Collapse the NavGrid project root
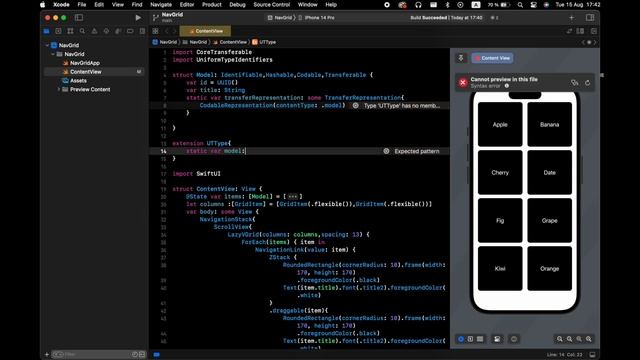The height and width of the screenshot is (360, 640). [47, 45]
